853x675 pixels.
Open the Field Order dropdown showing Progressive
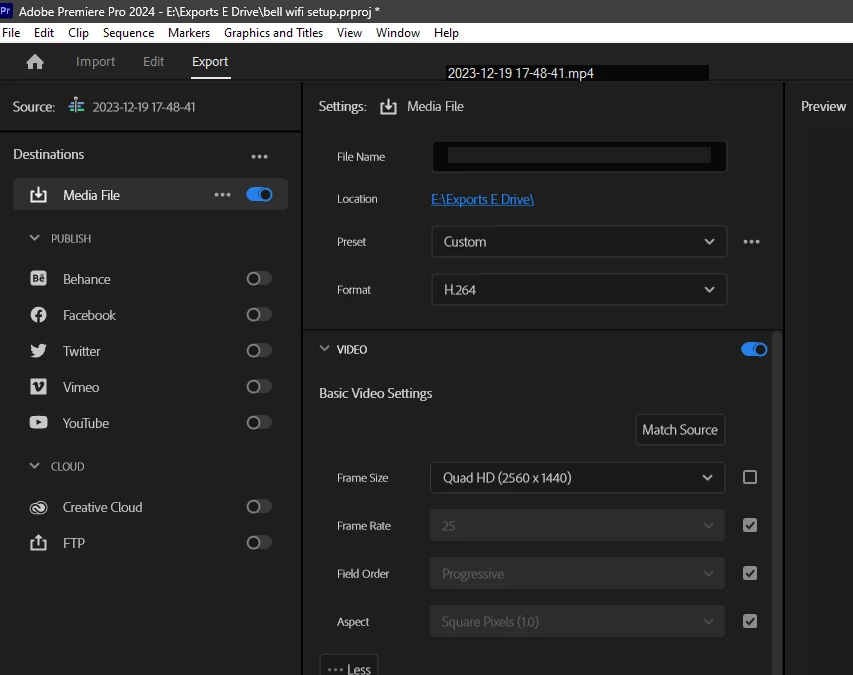click(577, 573)
